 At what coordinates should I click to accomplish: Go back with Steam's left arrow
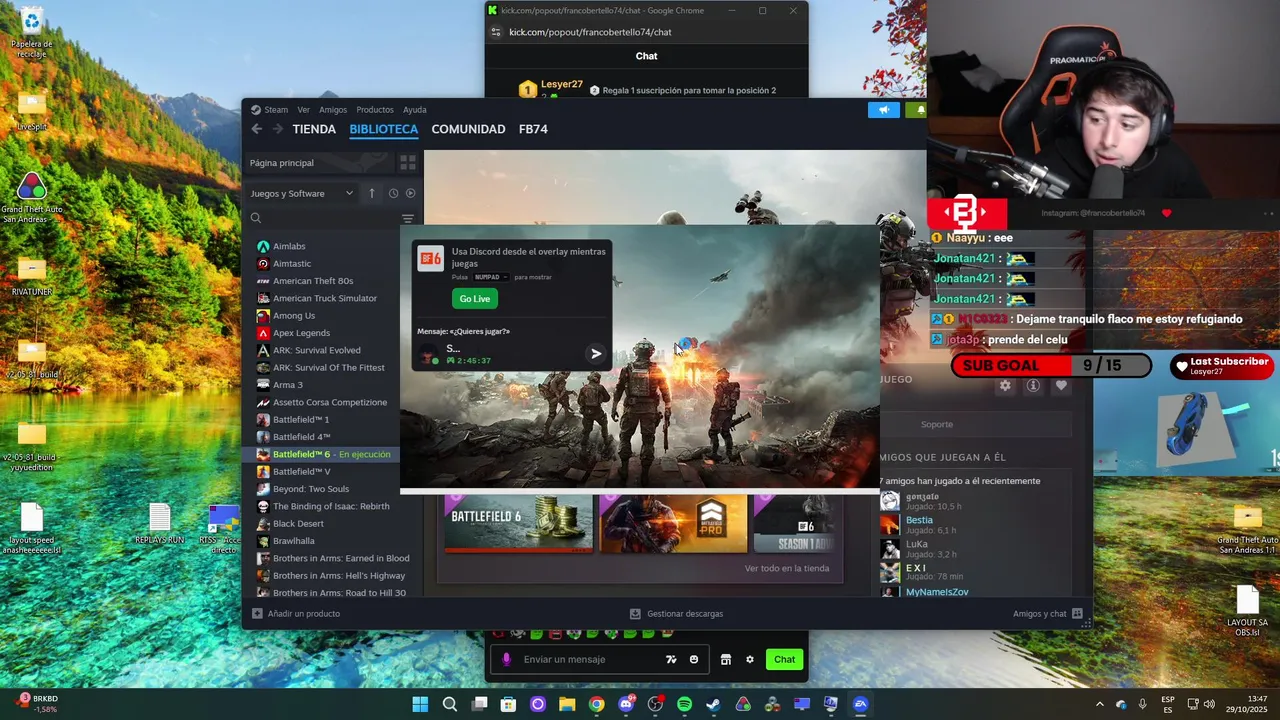click(x=256, y=129)
